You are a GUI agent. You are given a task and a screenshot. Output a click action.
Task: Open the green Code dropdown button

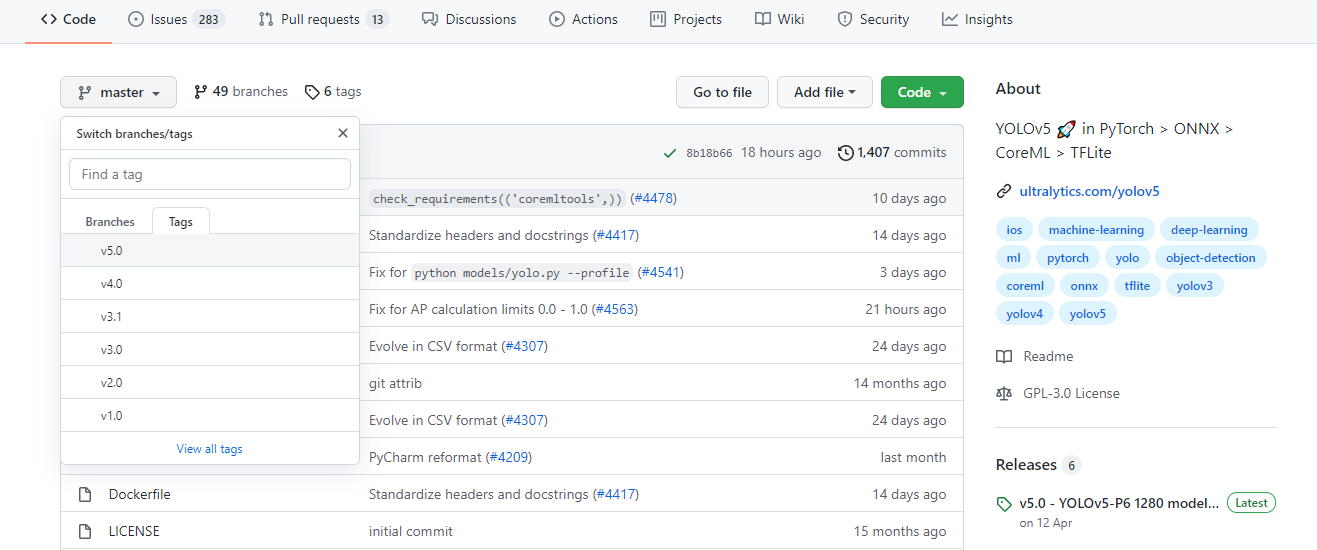[922, 92]
